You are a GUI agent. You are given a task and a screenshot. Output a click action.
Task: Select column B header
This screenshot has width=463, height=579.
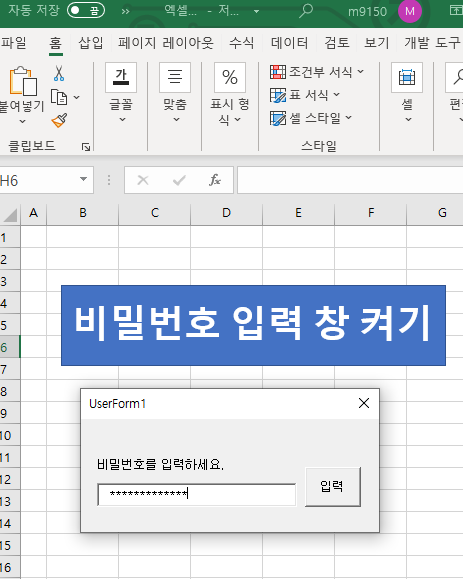pos(83,213)
